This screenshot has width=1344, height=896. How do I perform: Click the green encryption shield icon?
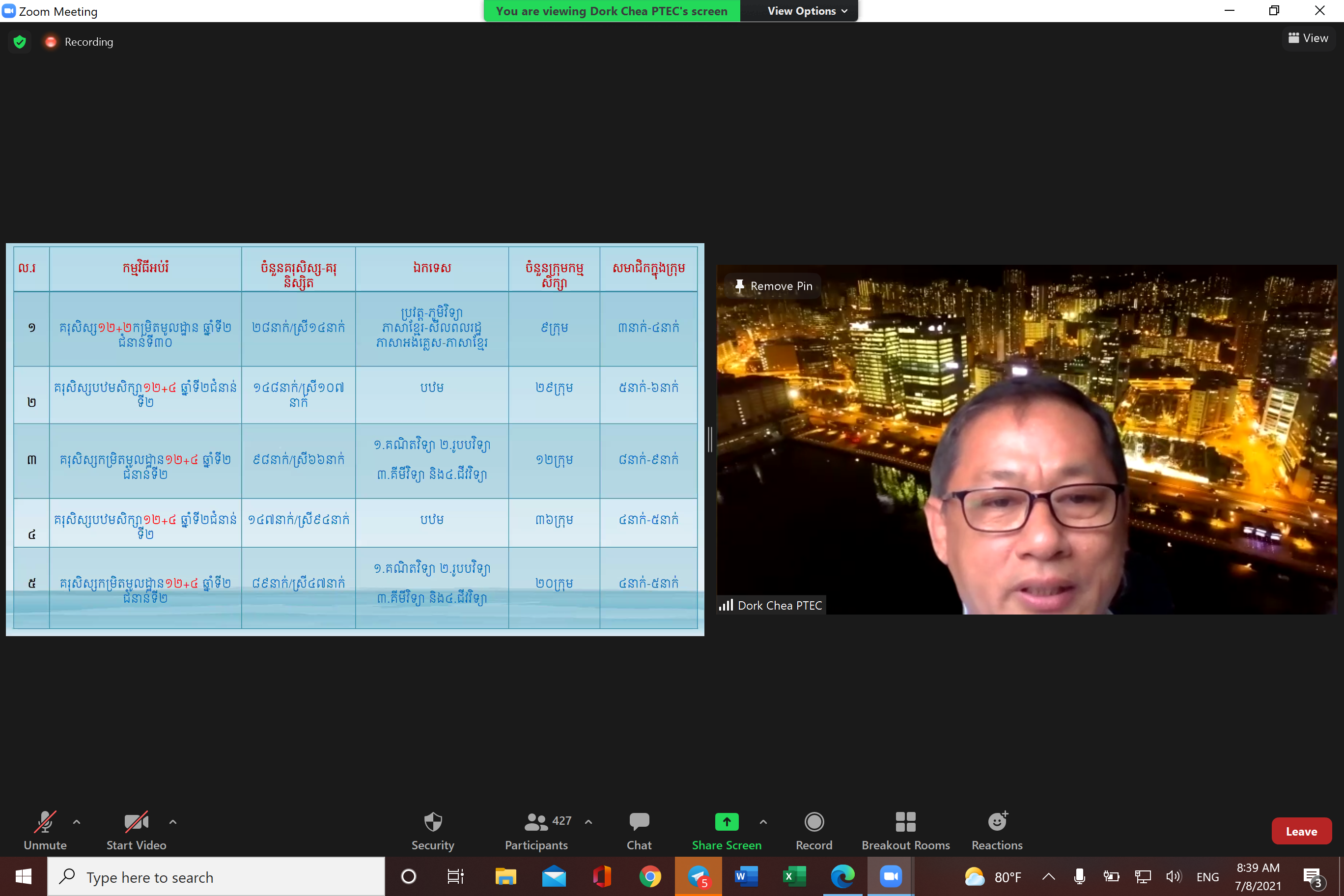20,42
